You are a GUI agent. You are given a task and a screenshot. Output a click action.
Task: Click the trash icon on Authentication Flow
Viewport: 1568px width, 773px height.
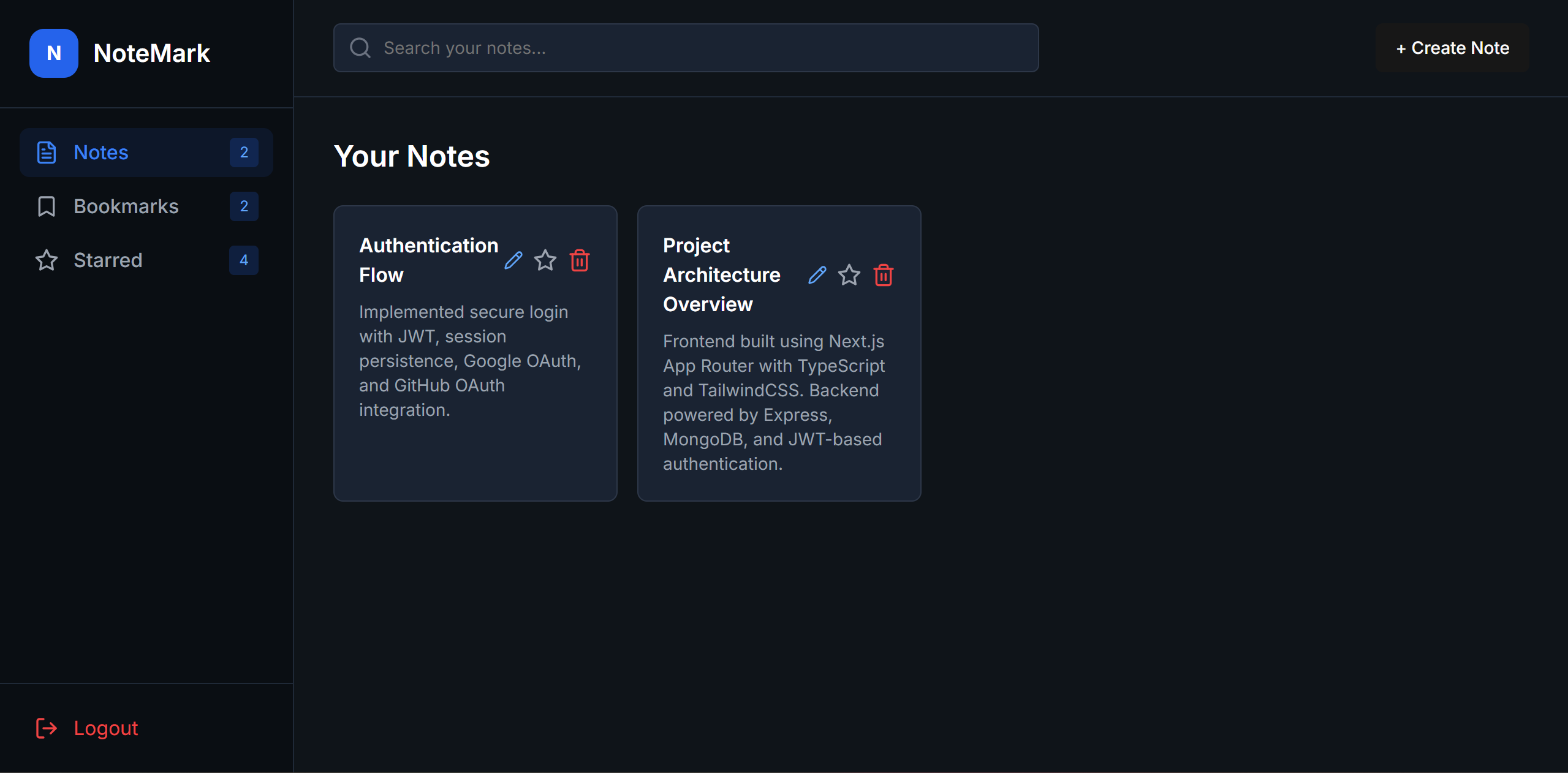(579, 260)
